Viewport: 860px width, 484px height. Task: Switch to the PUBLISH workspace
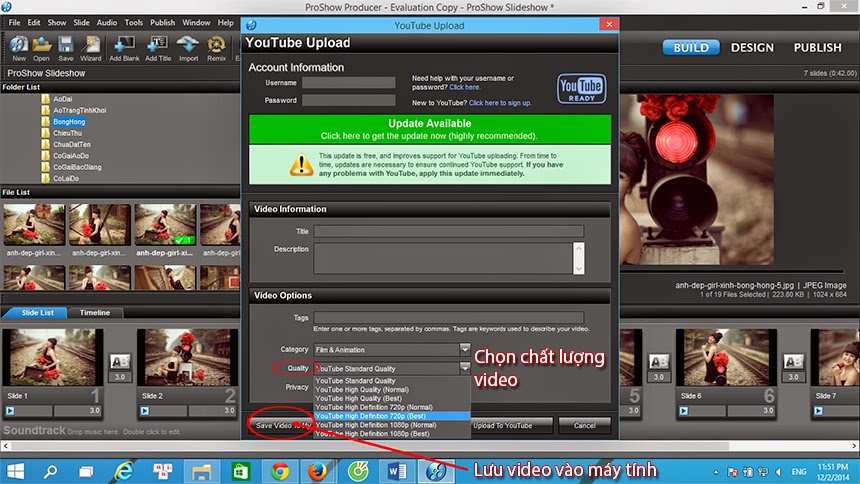817,48
